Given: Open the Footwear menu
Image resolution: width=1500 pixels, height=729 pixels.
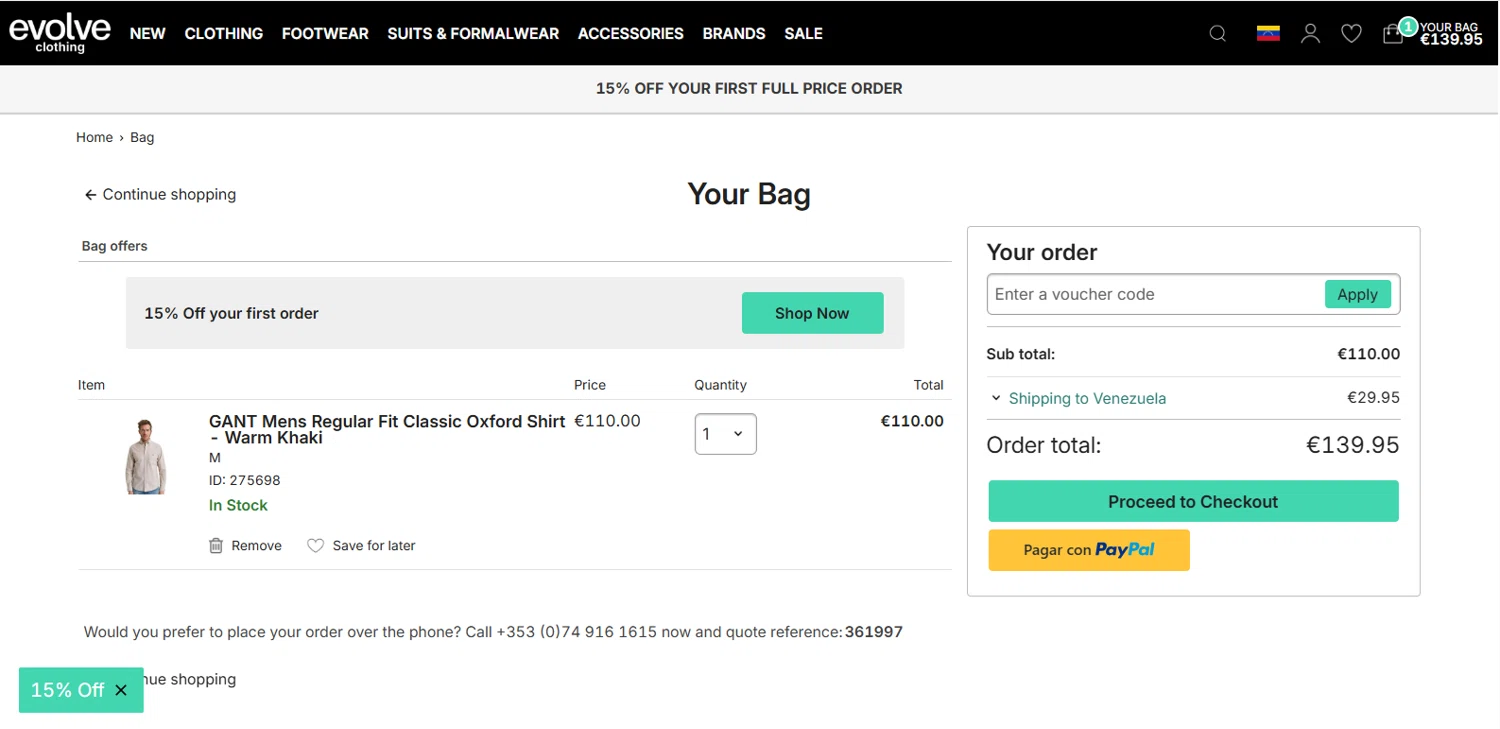Looking at the screenshot, I should (325, 34).
